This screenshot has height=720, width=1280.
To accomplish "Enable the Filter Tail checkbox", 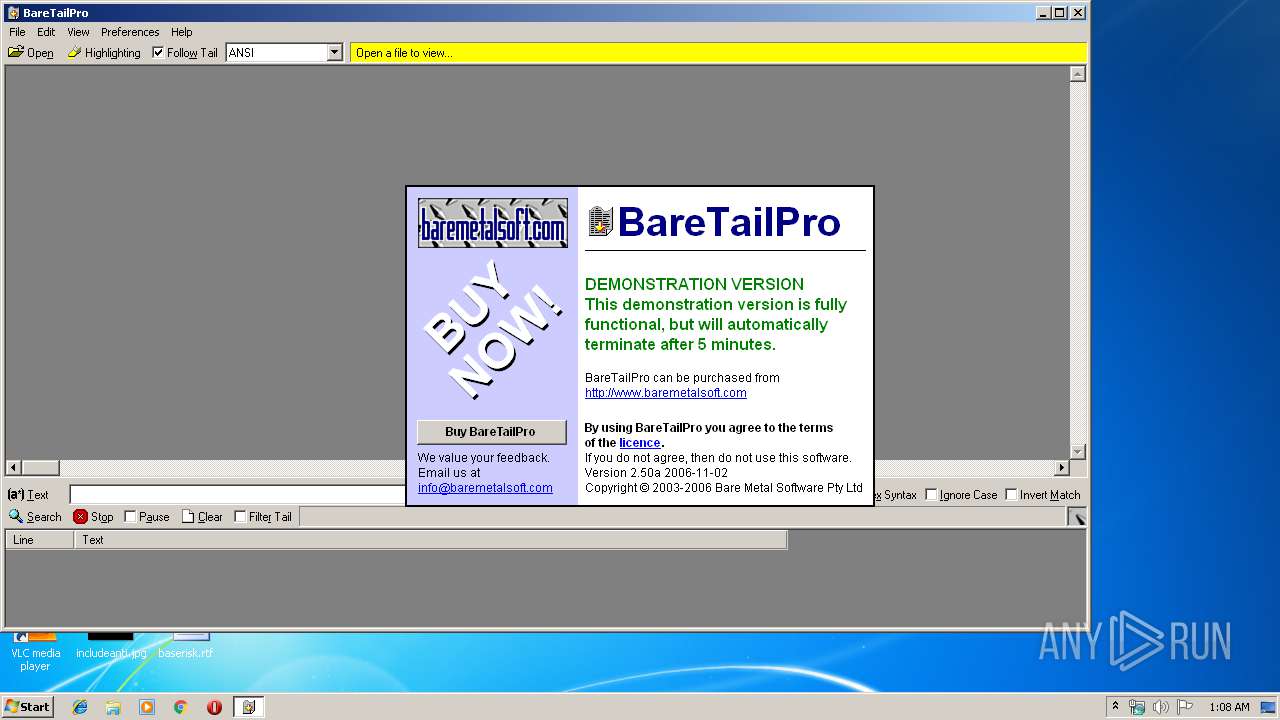I will [240, 517].
